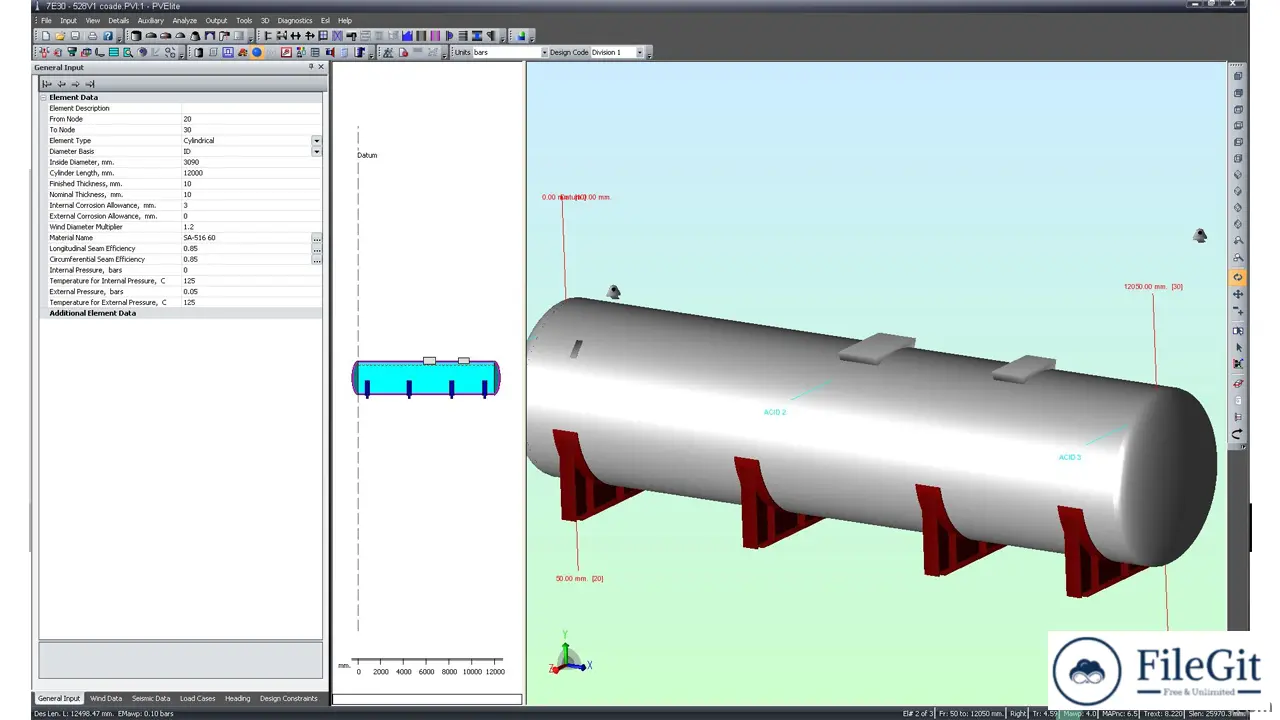Switch to the Seismic Data tab

coord(151,698)
